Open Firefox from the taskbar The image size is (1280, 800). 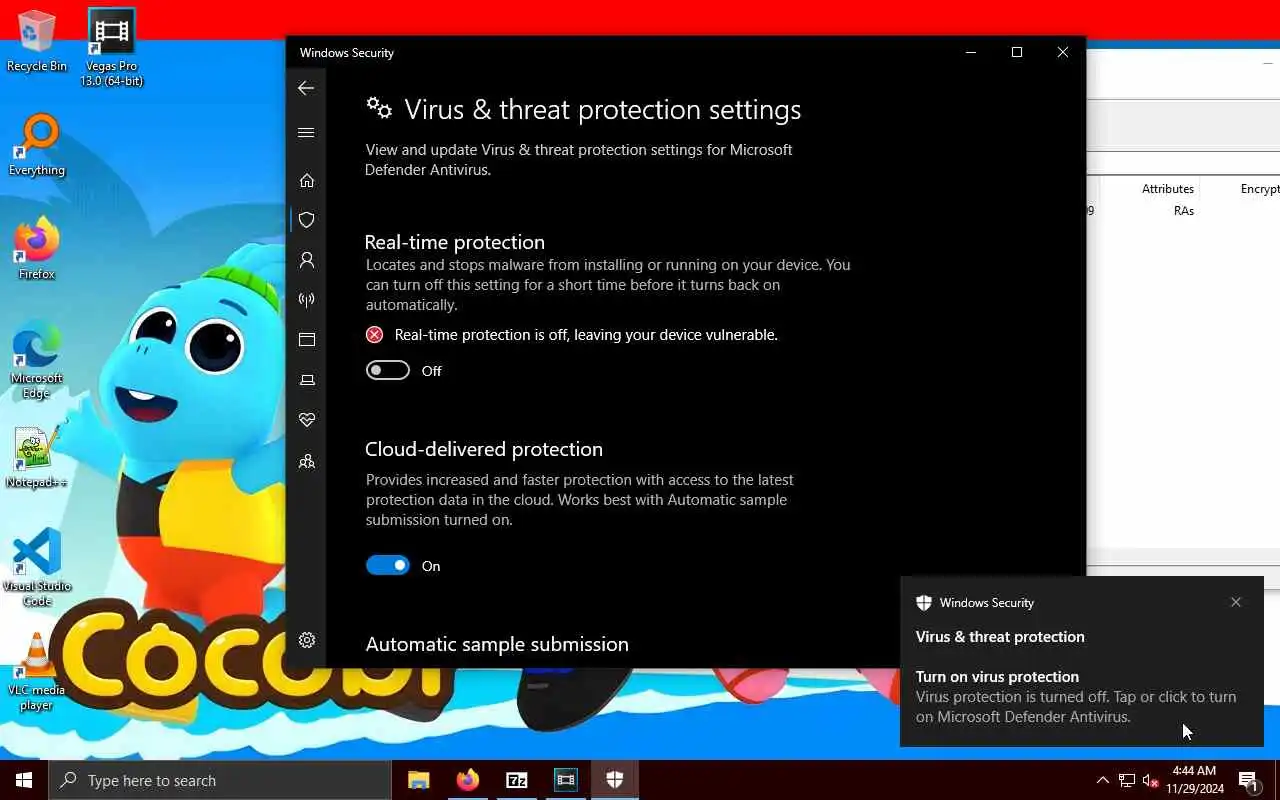click(x=467, y=780)
